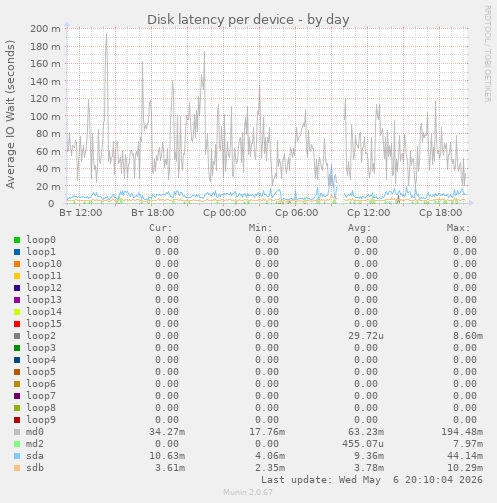Screen dimensions: 497x503
Task: Click the loop1 blue color swatch
Action: [17, 252]
